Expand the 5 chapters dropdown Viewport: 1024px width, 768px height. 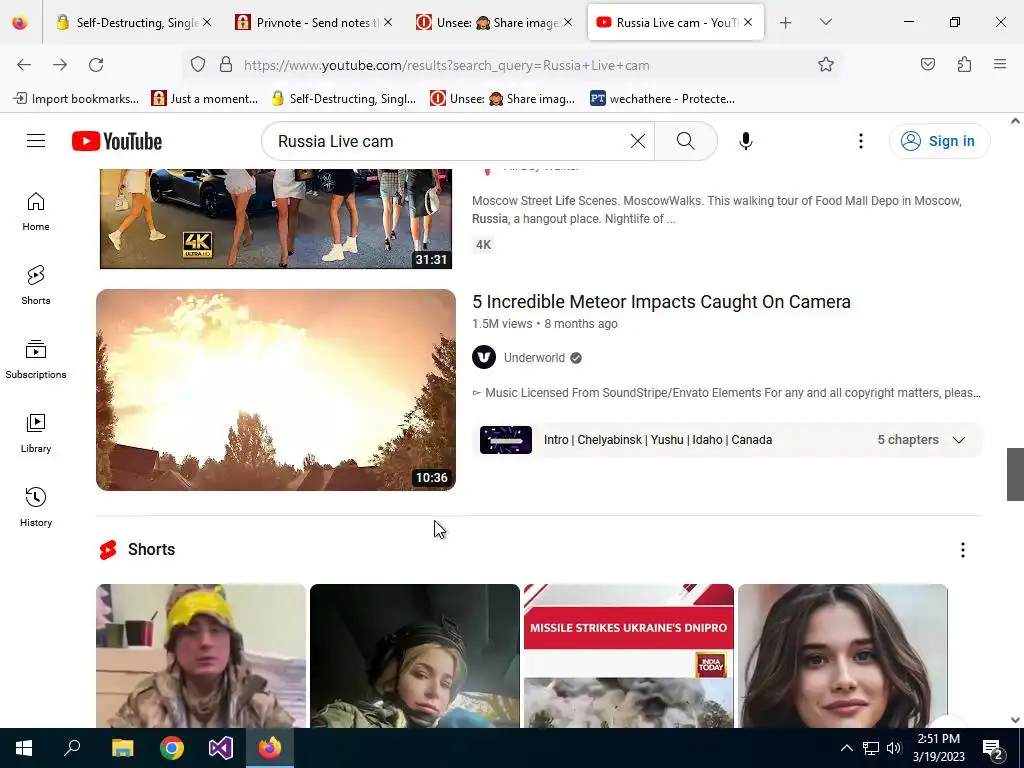[958, 440]
